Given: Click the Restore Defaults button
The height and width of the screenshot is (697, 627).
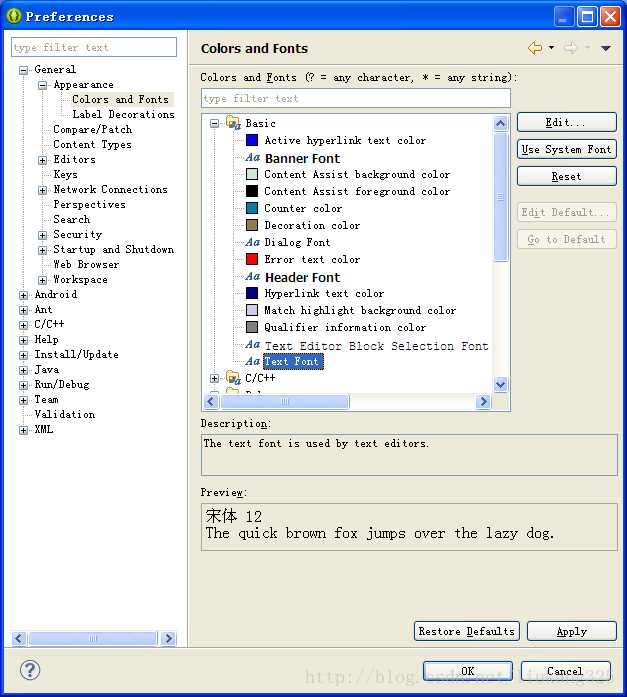Looking at the screenshot, I should click(467, 631).
